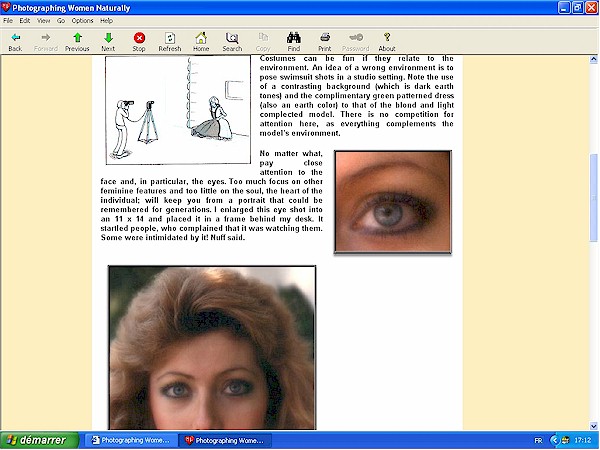Image resolution: width=600 pixels, height=450 pixels.
Task: Click the close-up eye photograph
Action: (393, 202)
